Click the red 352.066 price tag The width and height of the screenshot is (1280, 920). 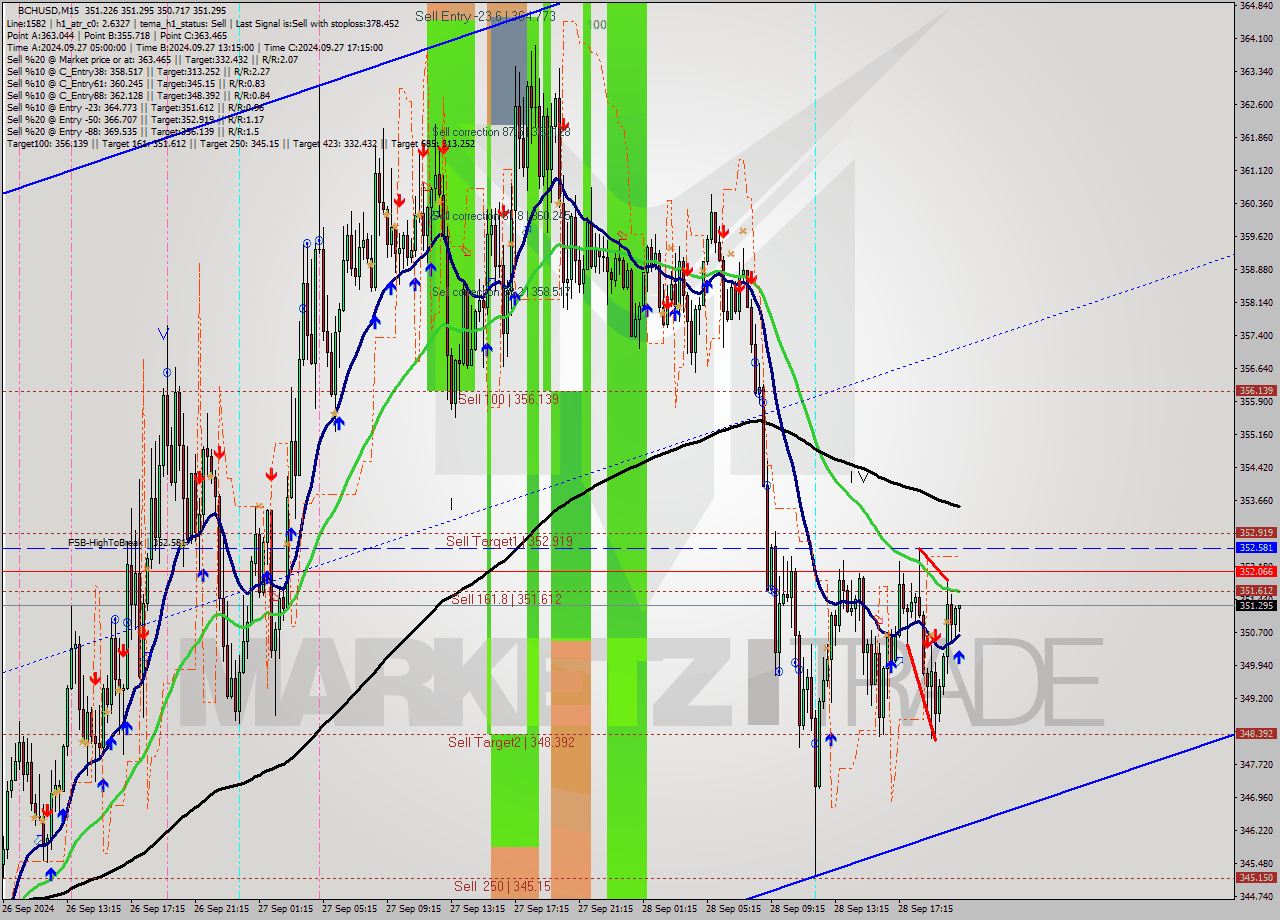(x=1256, y=571)
